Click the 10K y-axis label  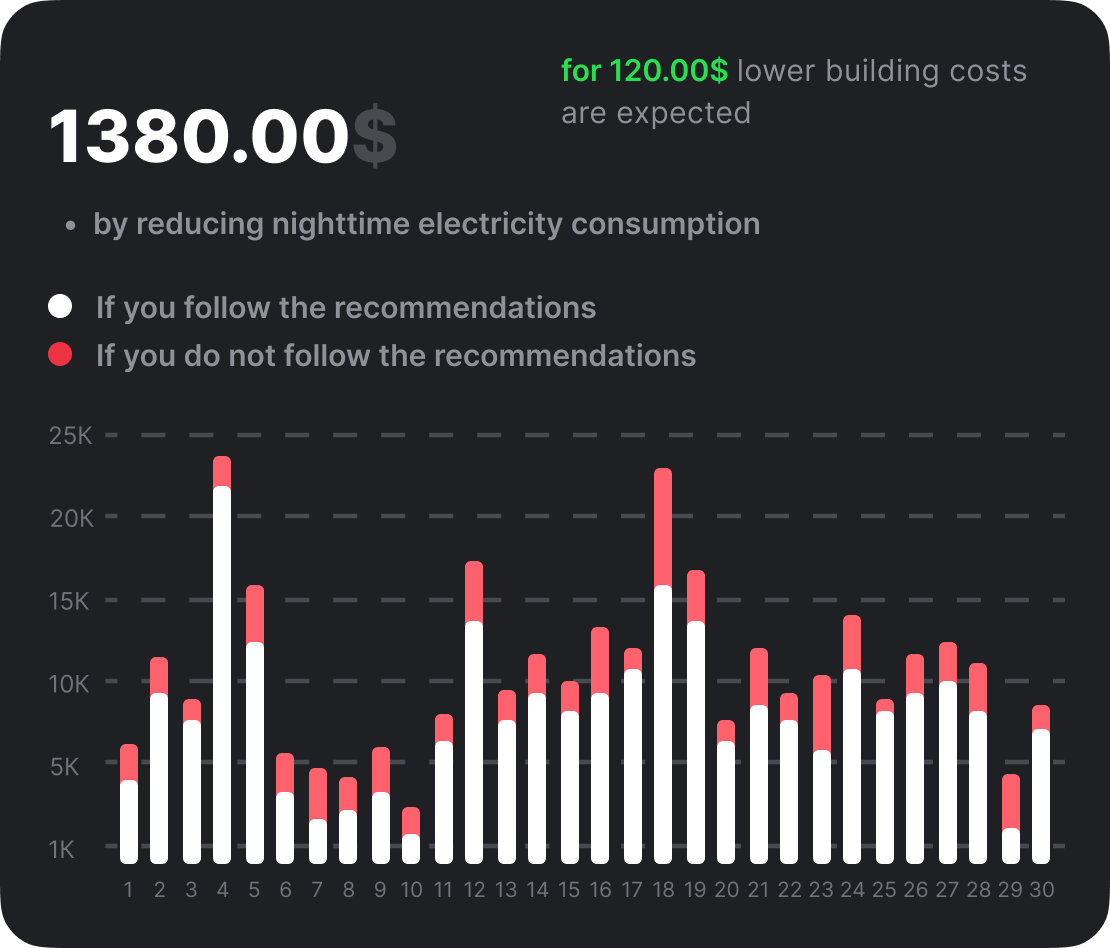tap(71, 684)
